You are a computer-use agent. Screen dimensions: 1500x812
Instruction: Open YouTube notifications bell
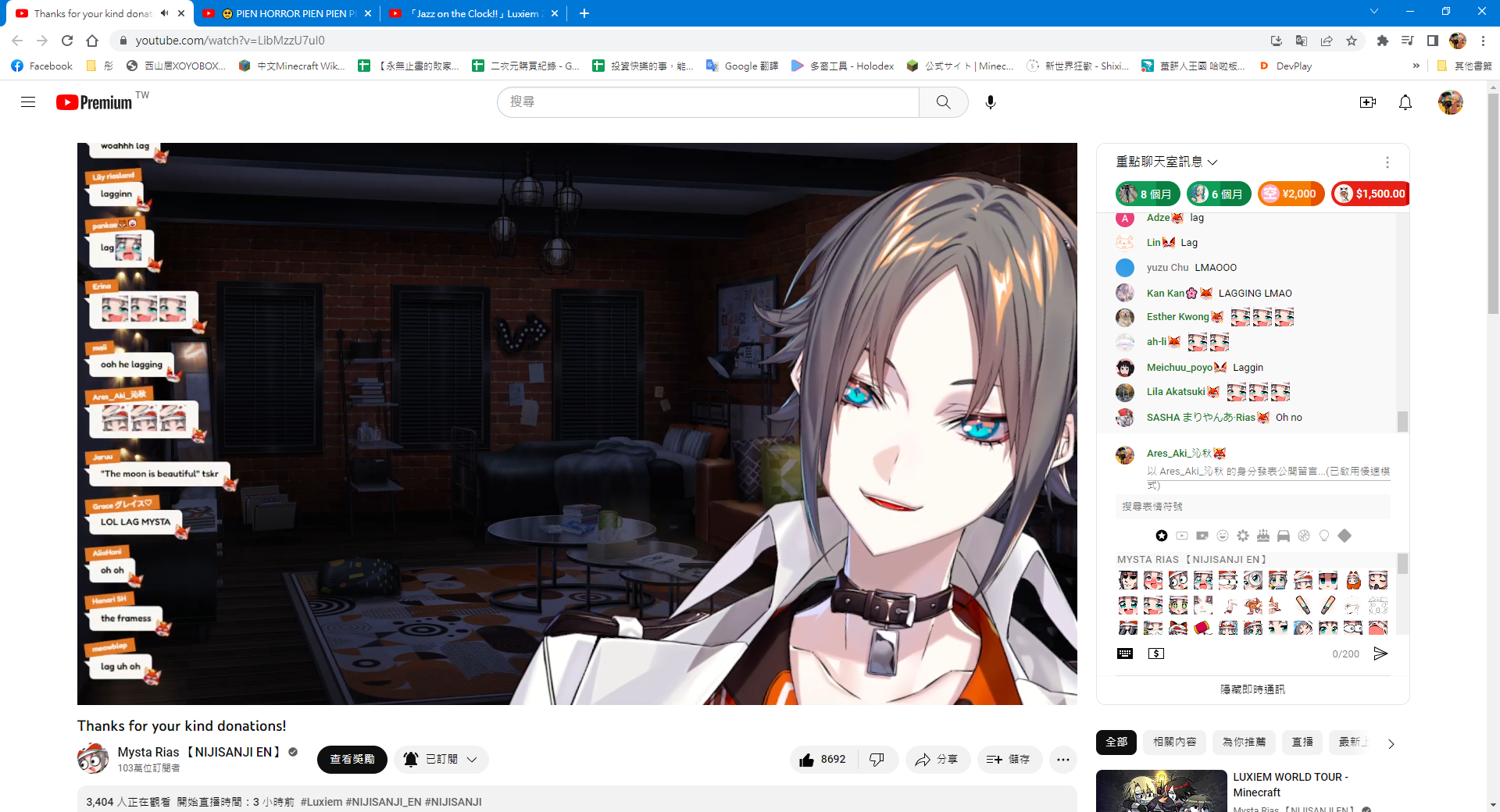coord(1405,102)
